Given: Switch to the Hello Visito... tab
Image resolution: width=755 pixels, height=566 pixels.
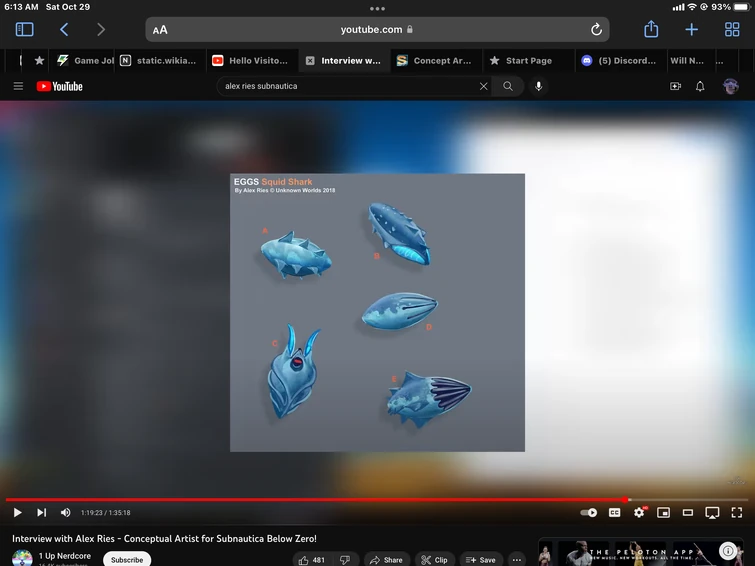Looking at the screenshot, I should tap(251, 60).
